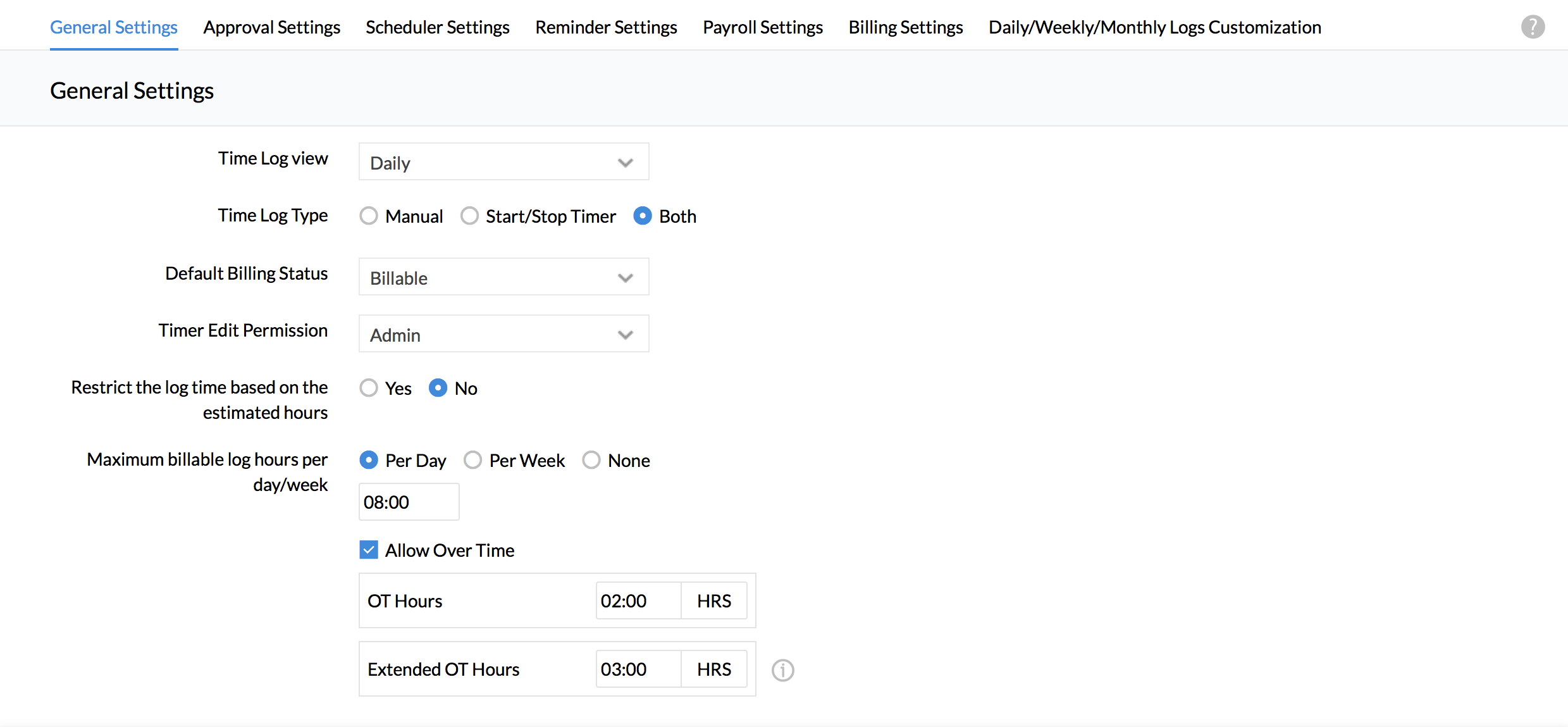1568x727 pixels.
Task: Select the Manual time log type
Action: click(x=369, y=216)
